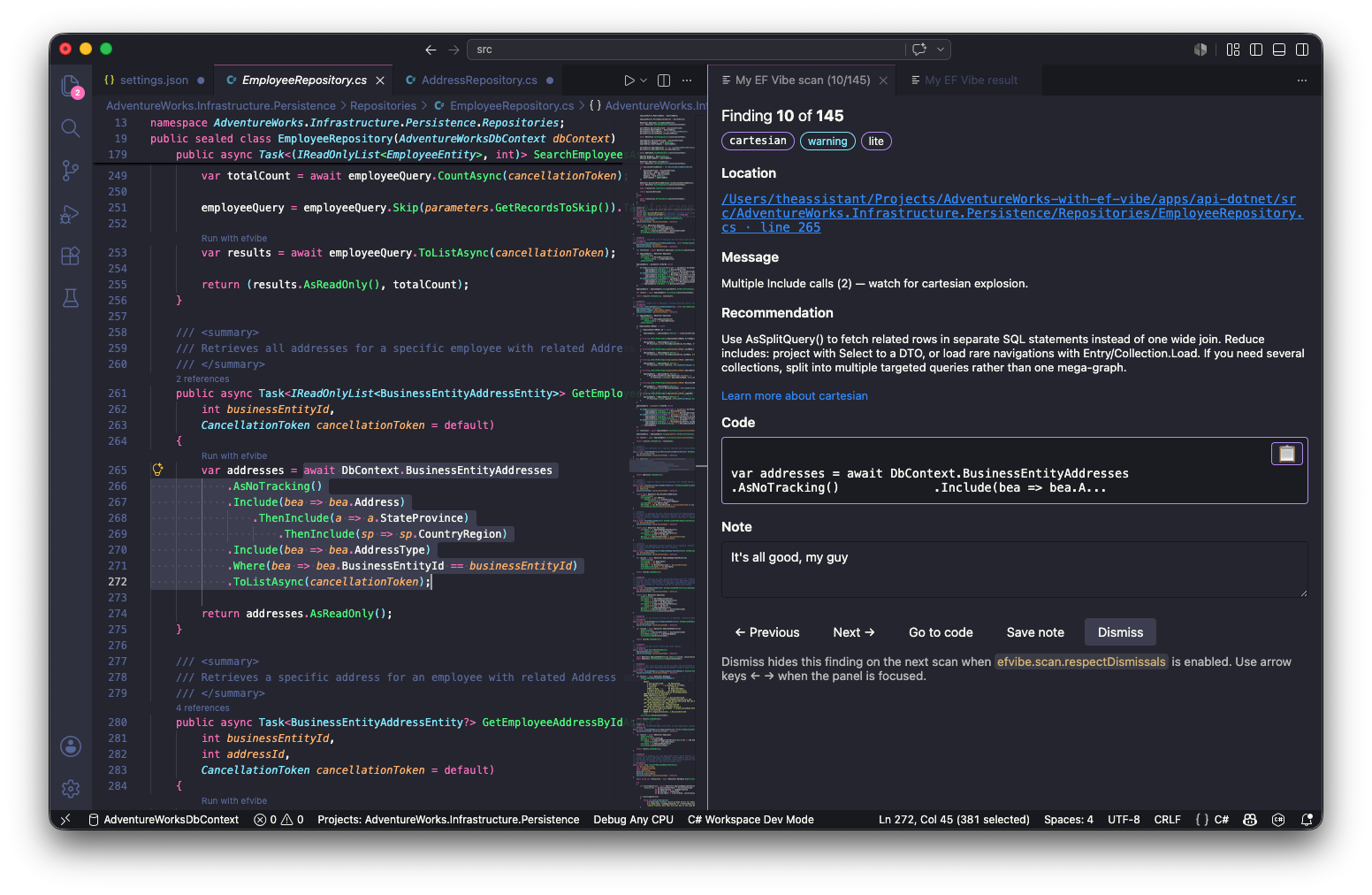Viewport: 1372px width, 895px height.
Task: Click the cartesian tag badge
Action: pyautogui.click(x=758, y=141)
